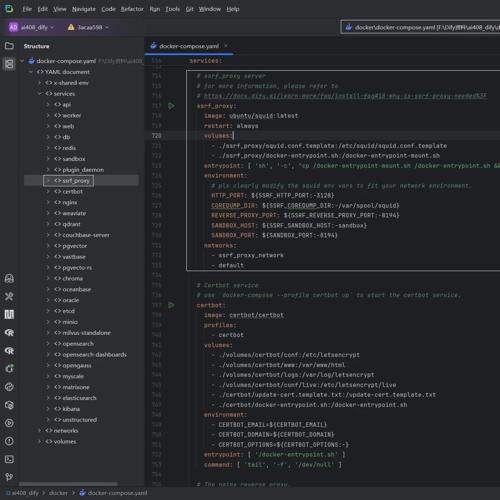Click the striped columns sidebar icon
The width and height of the screenshot is (500, 500).
click(9, 314)
